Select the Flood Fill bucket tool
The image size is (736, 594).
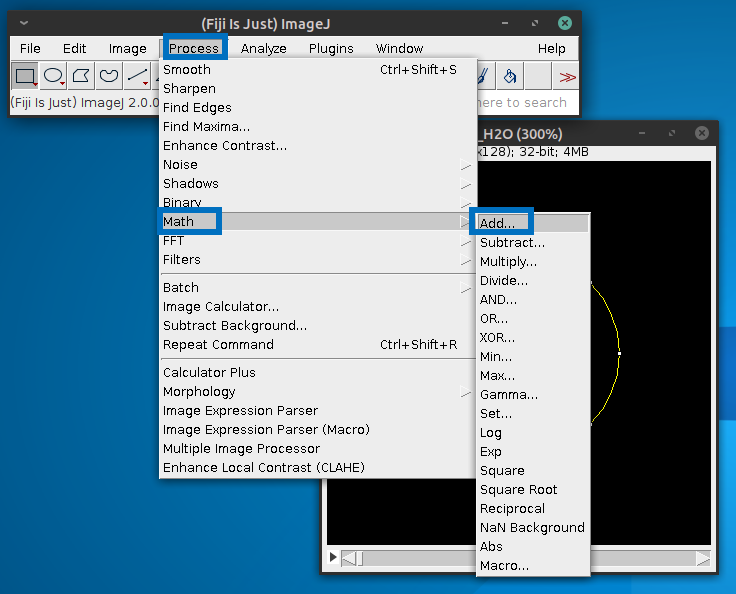point(510,76)
